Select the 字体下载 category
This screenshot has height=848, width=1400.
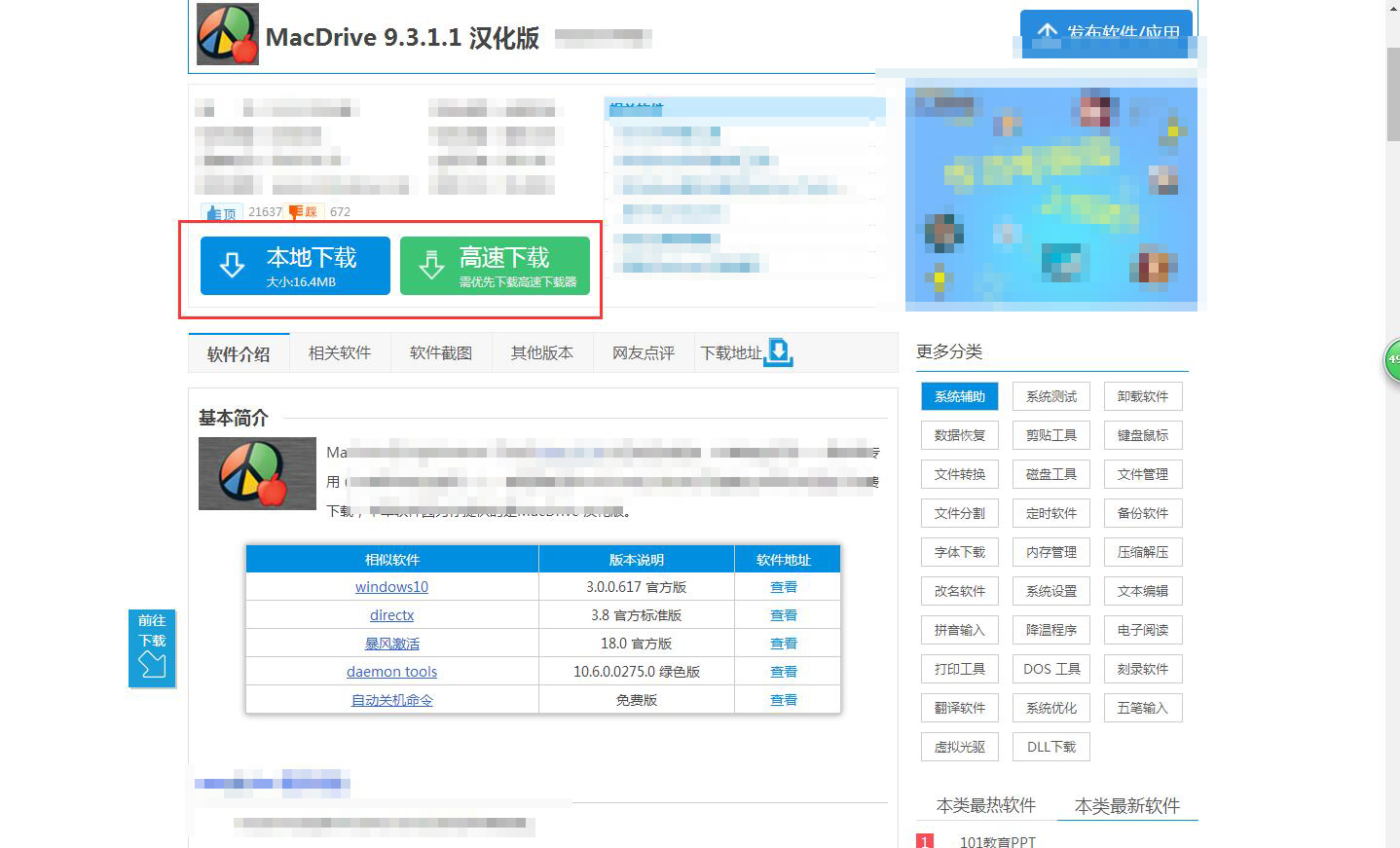pyautogui.click(x=960, y=552)
